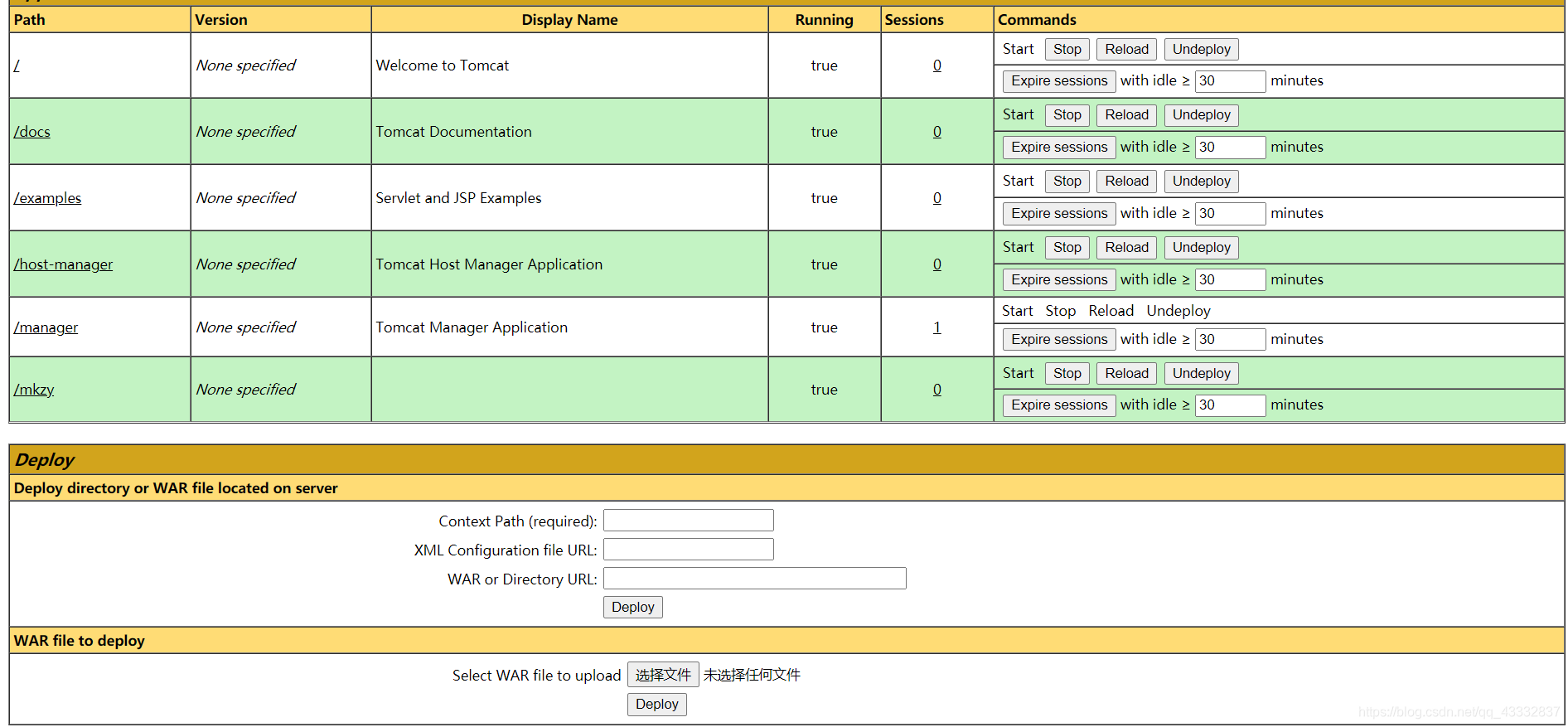Open the /host-manager application link
The image size is (1568, 727).
click(63, 264)
